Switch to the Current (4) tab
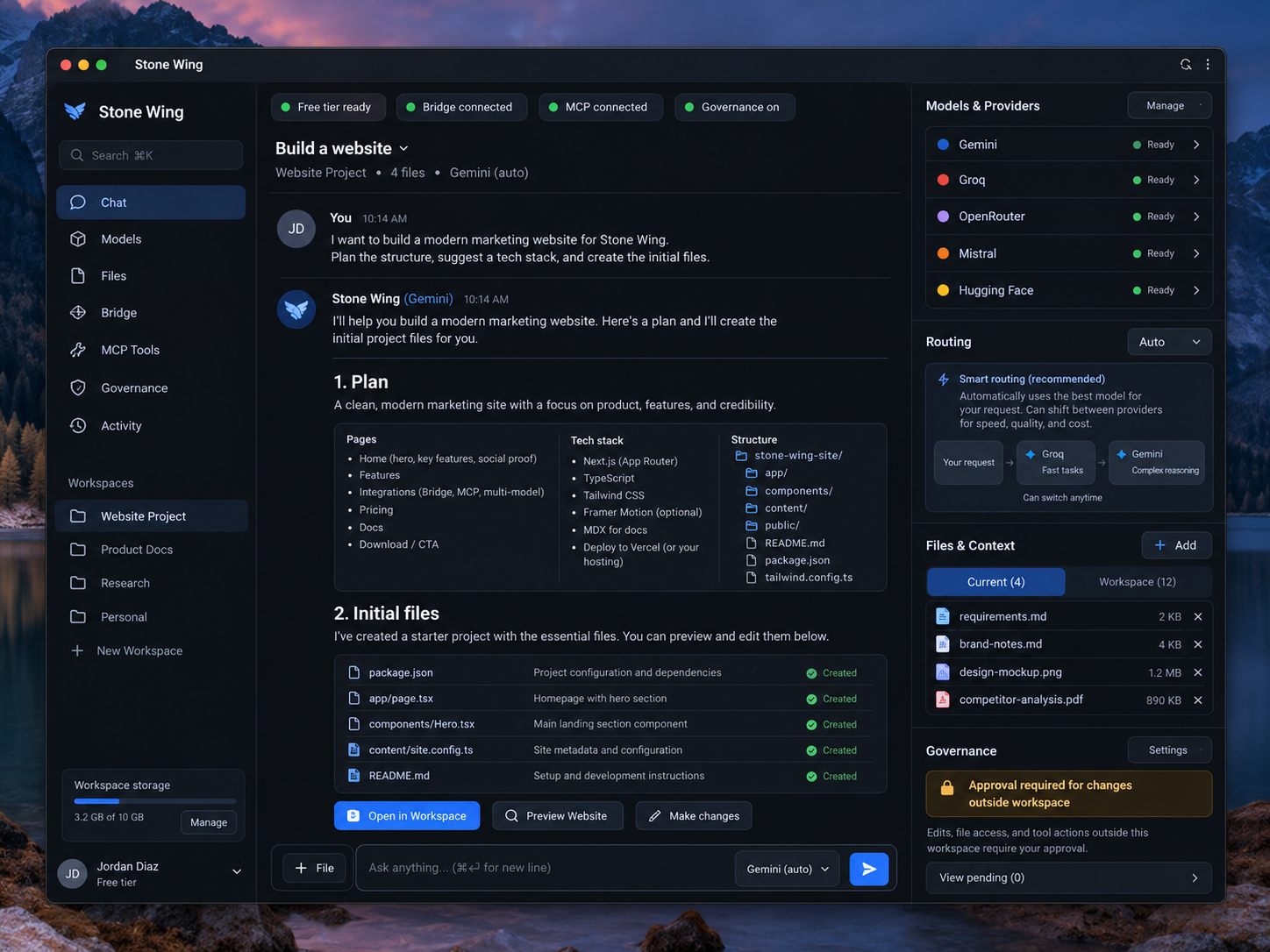This screenshot has width=1270, height=952. tap(996, 582)
